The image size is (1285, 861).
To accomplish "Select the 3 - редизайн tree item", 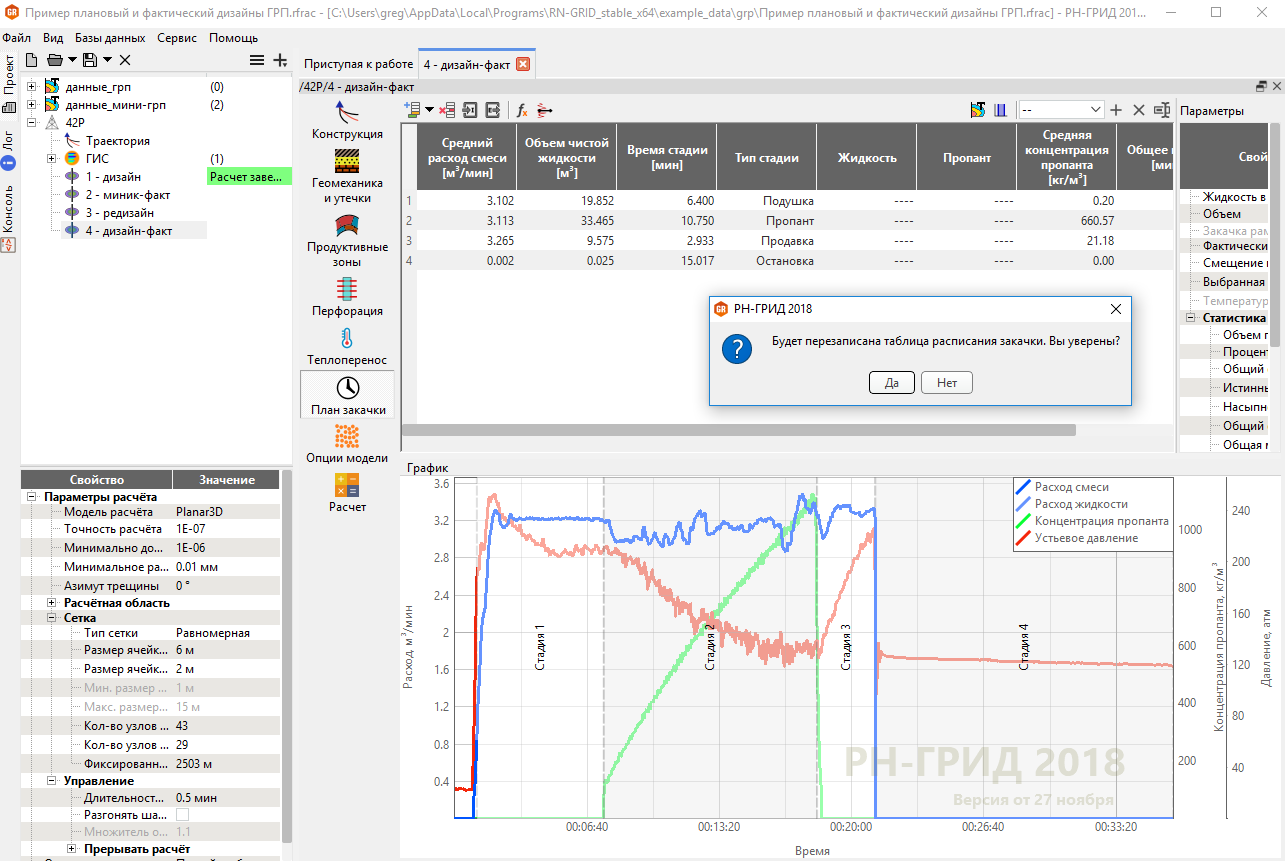I will tap(120, 213).
